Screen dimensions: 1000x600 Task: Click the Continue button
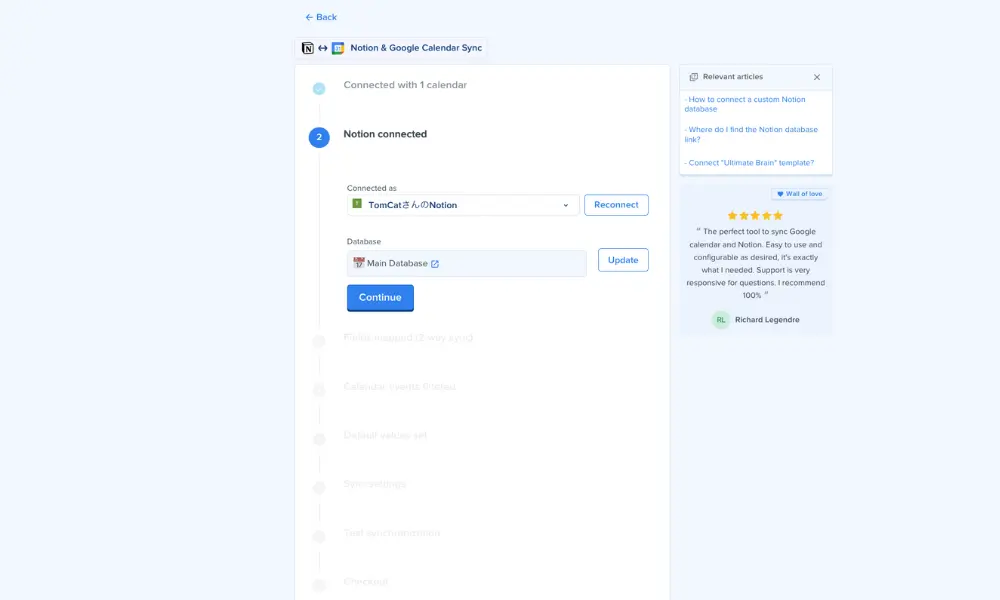[x=380, y=298]
